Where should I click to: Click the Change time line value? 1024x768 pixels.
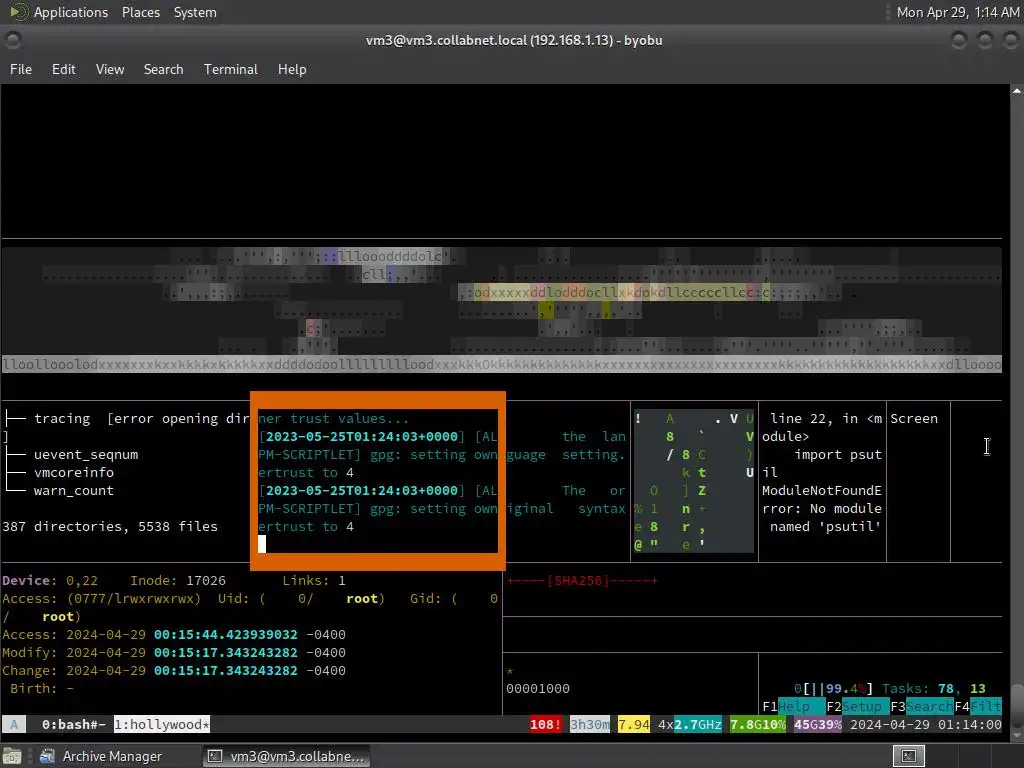(x=225, y=670)
